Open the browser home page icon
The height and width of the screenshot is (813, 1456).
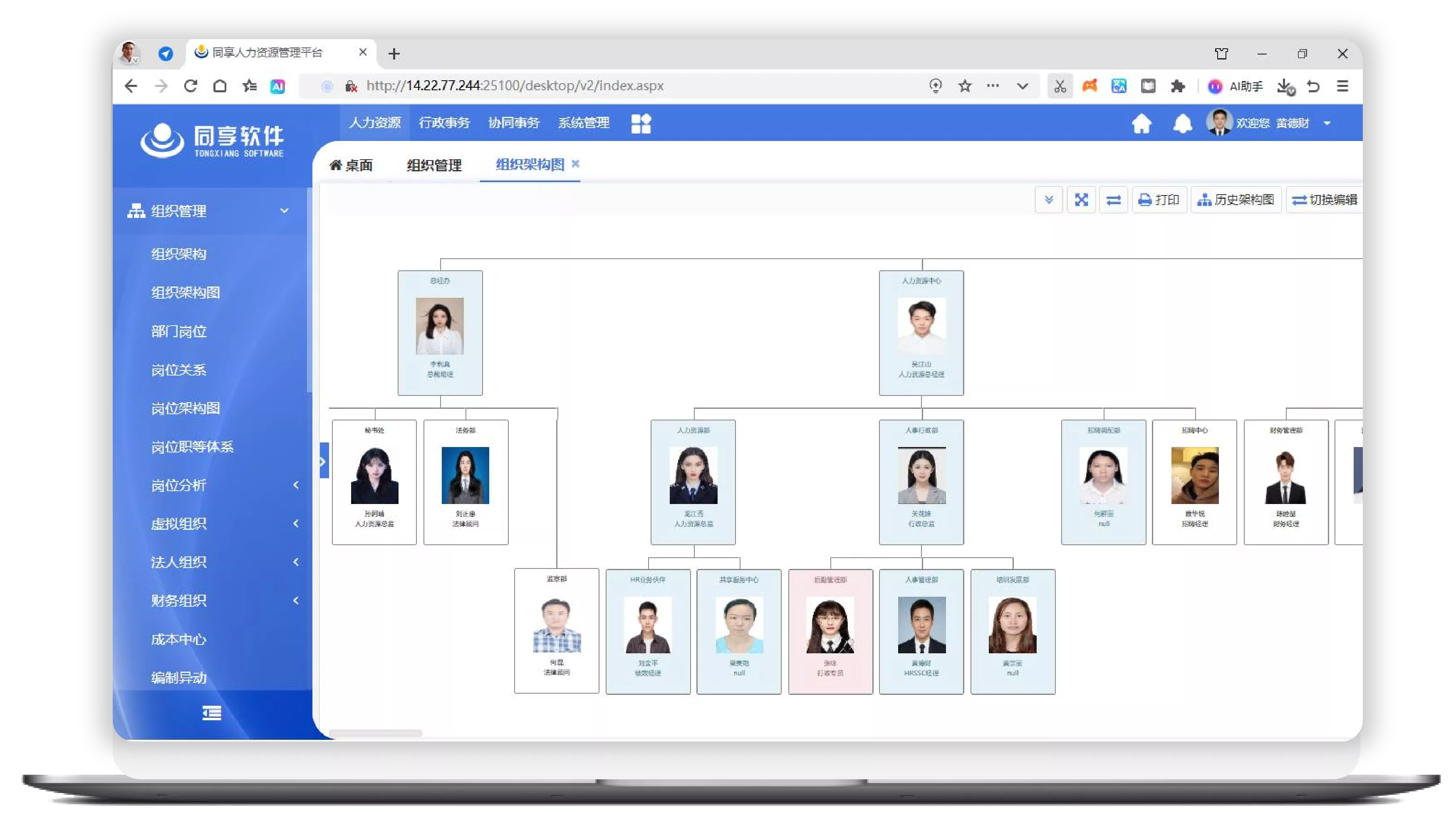220,86
